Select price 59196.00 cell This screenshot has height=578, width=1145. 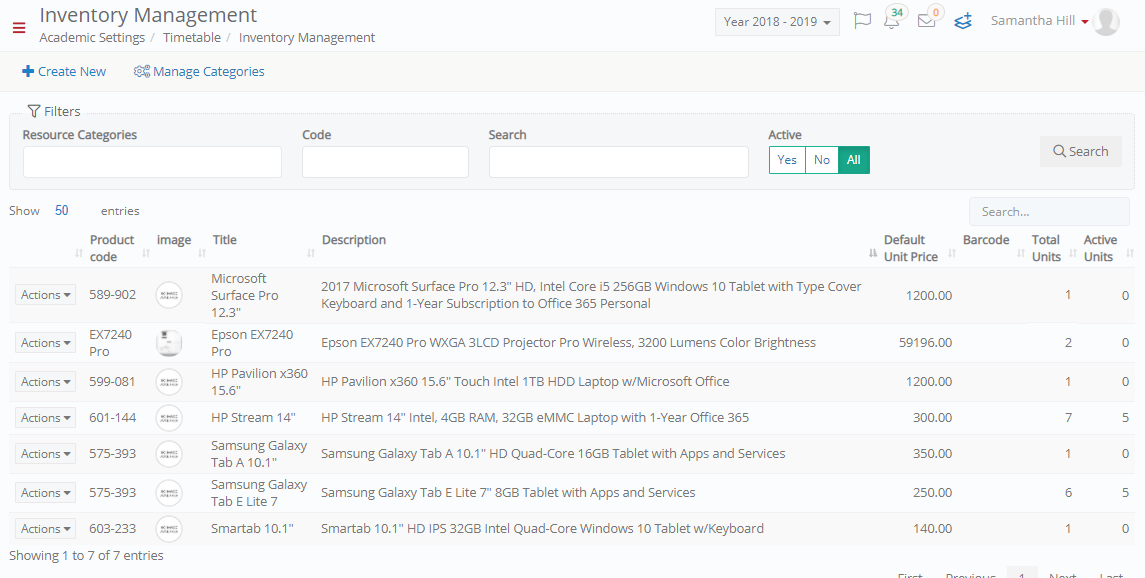click(x=925, y=343)
